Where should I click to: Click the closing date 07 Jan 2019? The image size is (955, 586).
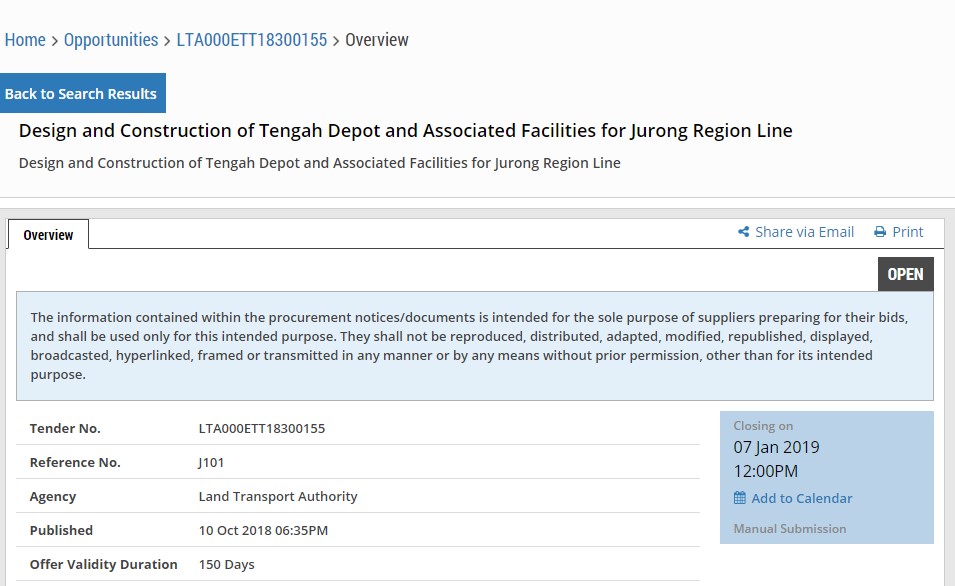click(x=777, y=447)
